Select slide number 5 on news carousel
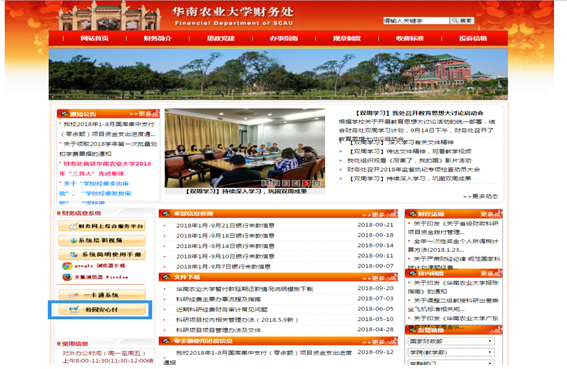567x369 pixels. point(306,183)
